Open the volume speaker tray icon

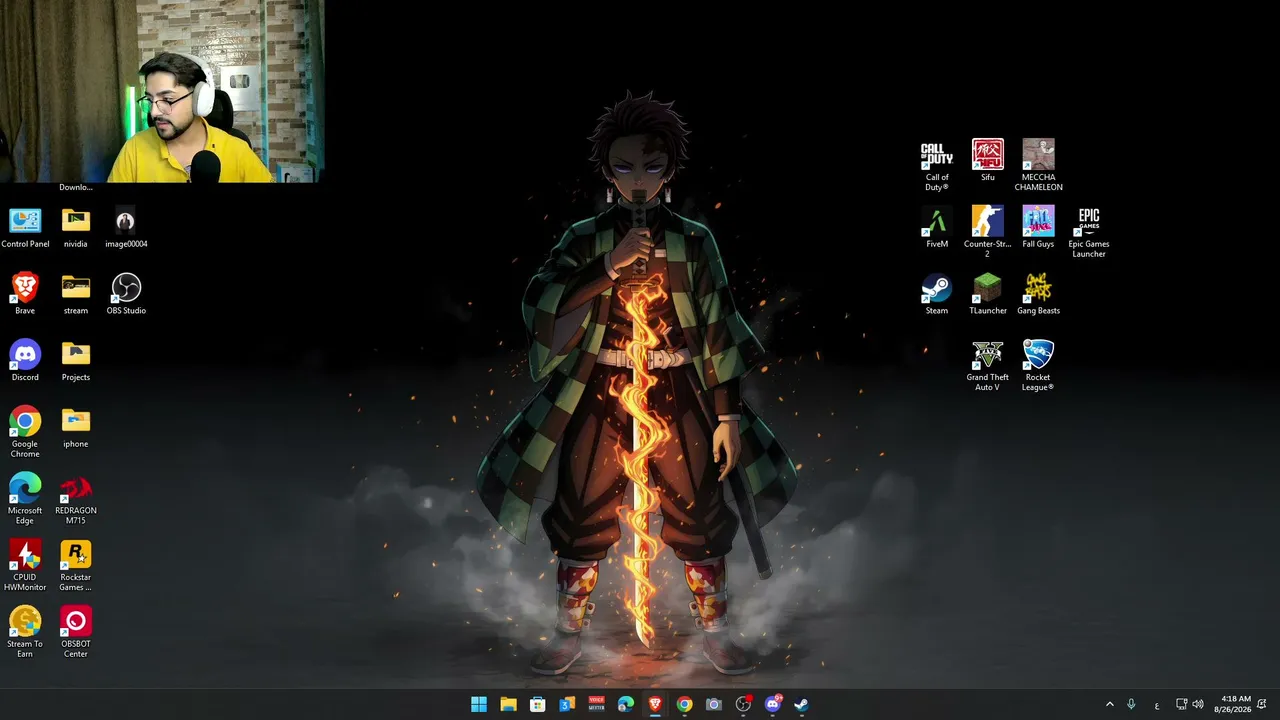click(x=1198, y=705)
